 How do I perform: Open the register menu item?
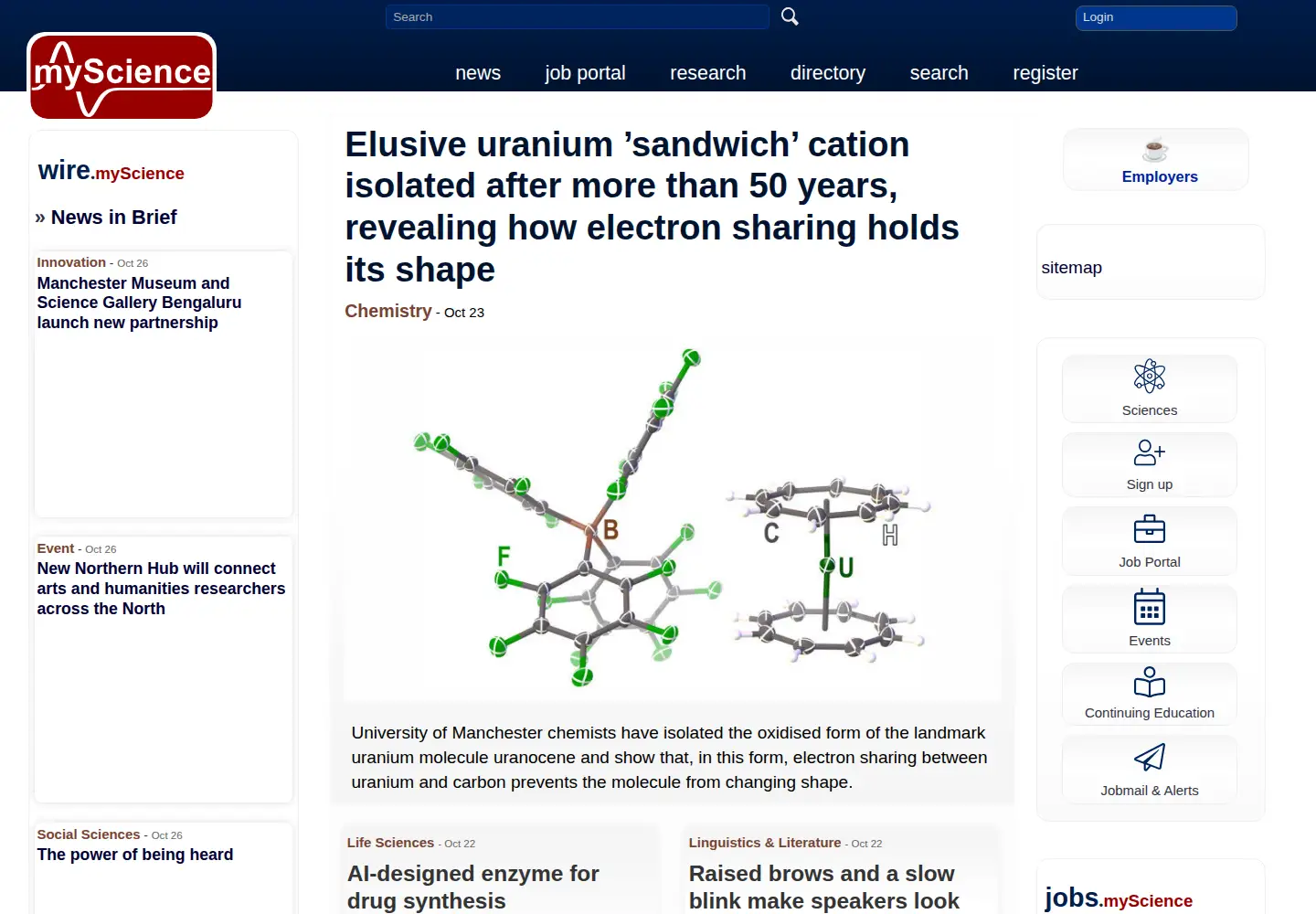click(x=1045, y=73)
